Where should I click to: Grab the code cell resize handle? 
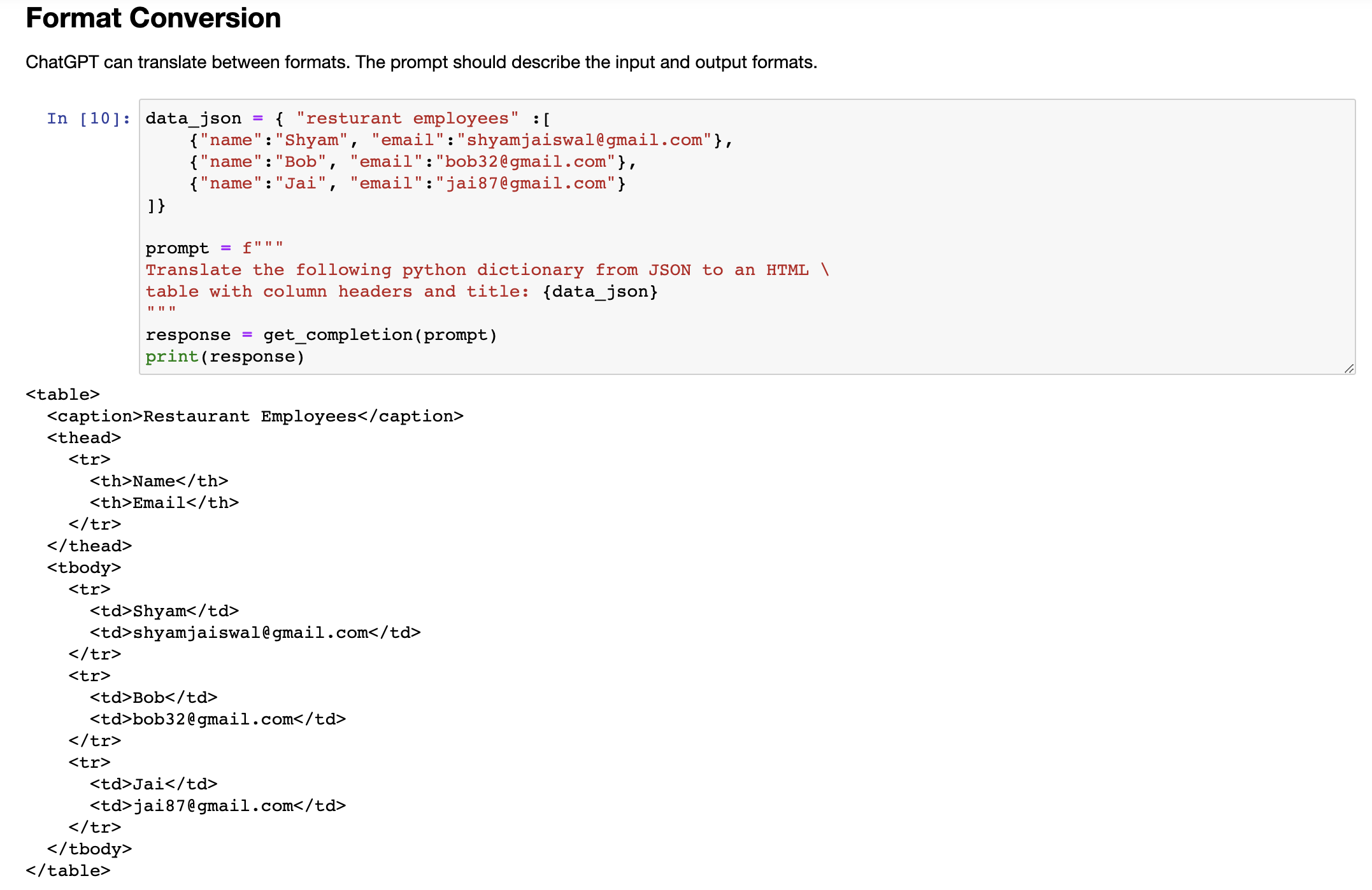pyautogui.click(x=1348, y=369)
